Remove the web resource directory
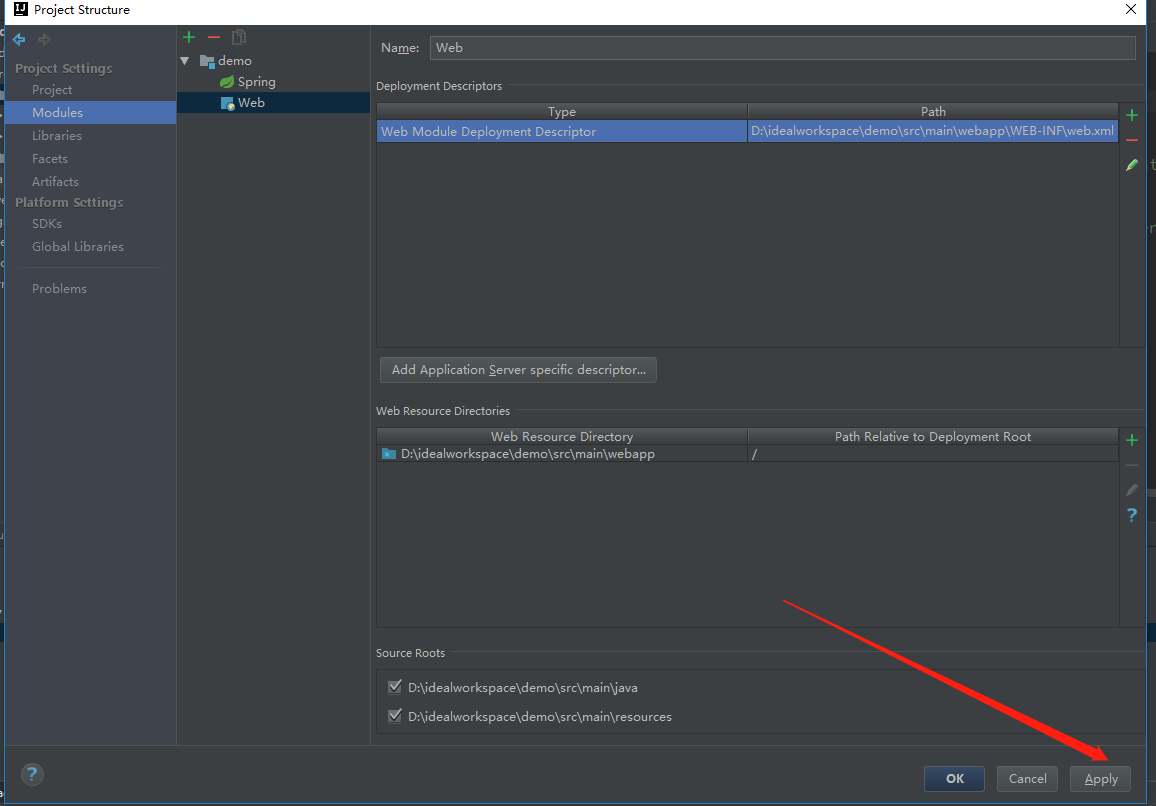 1132,465
